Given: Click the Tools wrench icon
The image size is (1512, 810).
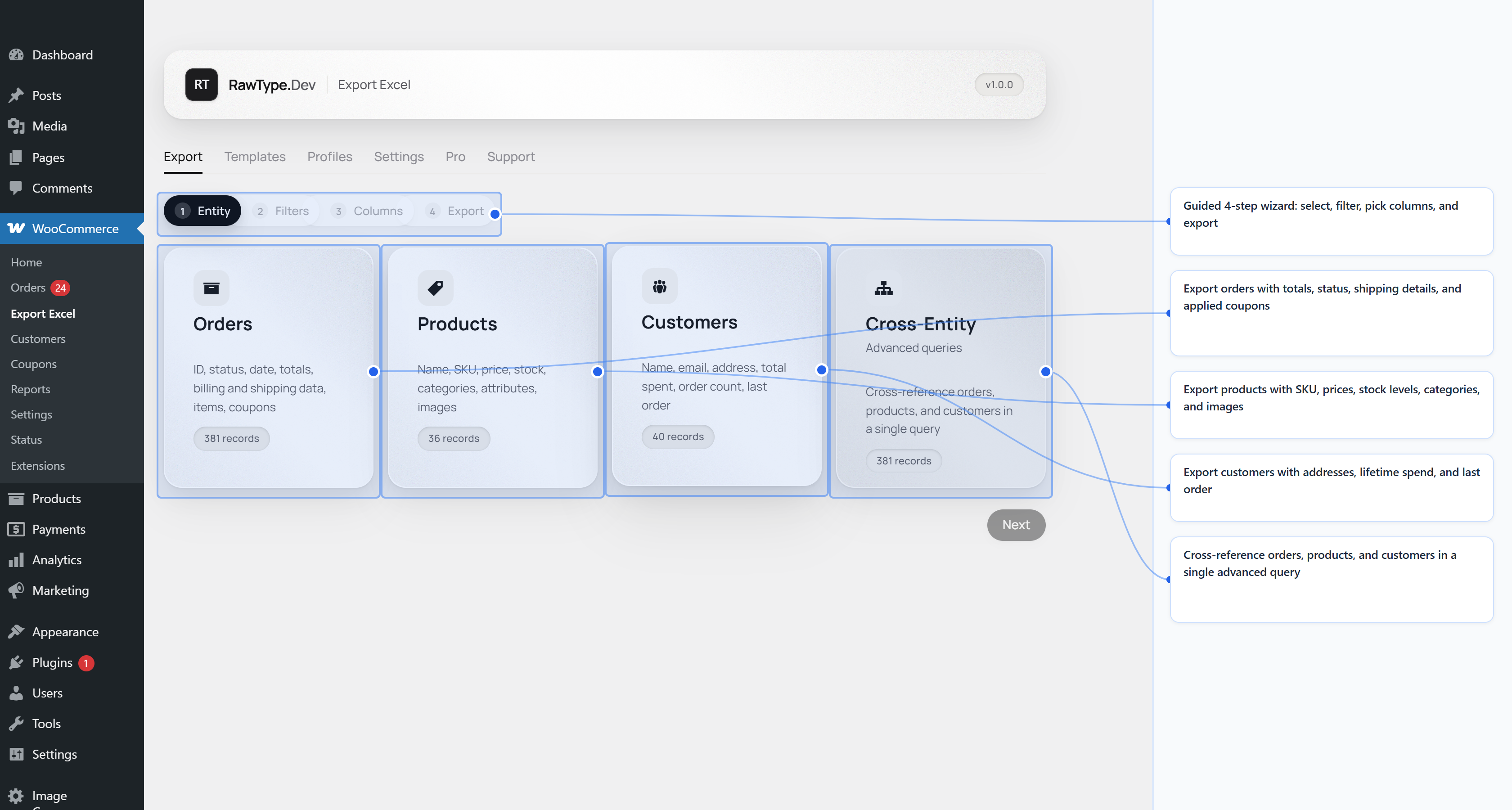Looking at the screenshot, I should 17,723.
